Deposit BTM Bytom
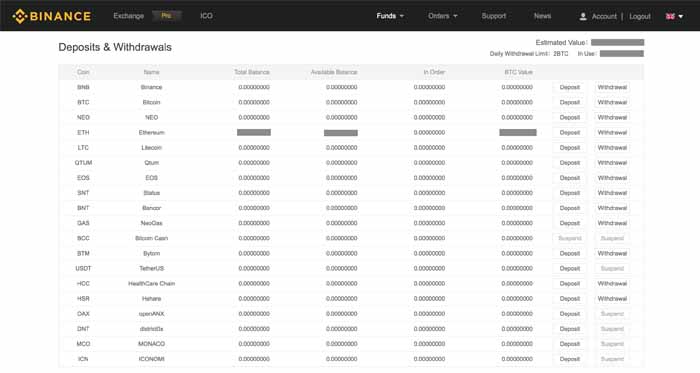The width and height of the screenshot is (700, 373). (570, 253)
